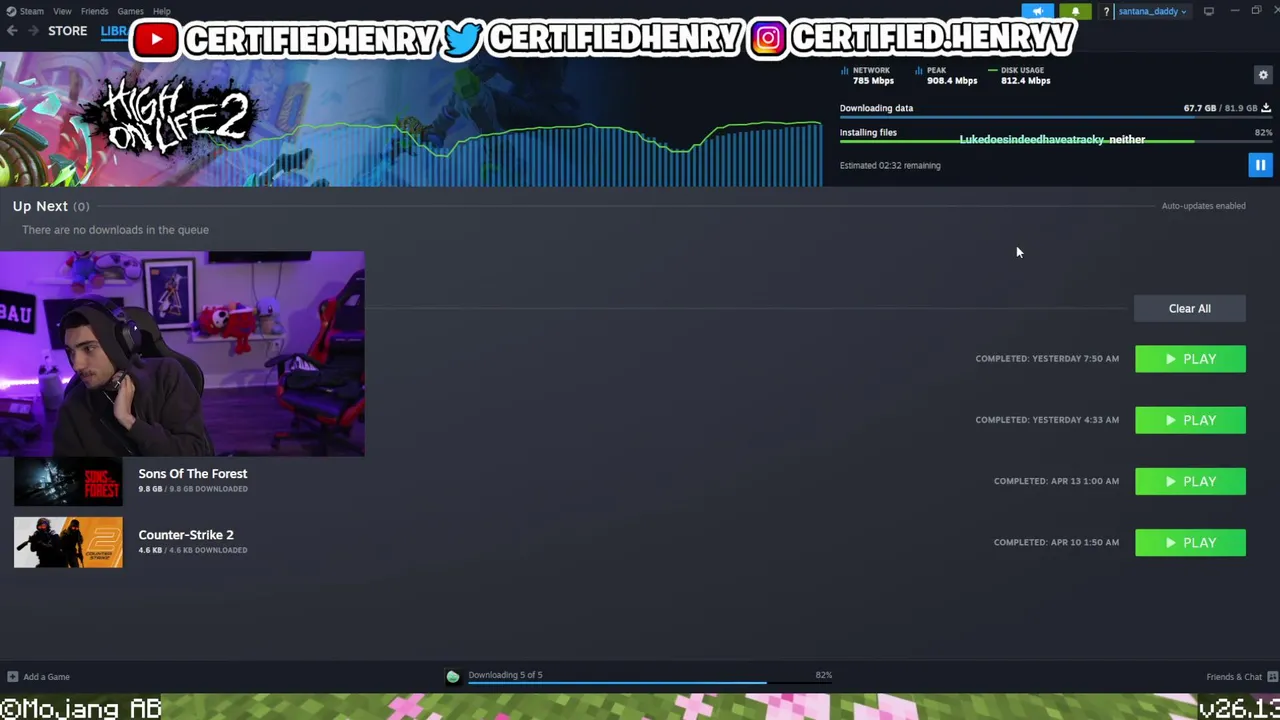Click the green download status icon in footer
The height and width of the screenshot is (720, 1280).
point(453,677)
